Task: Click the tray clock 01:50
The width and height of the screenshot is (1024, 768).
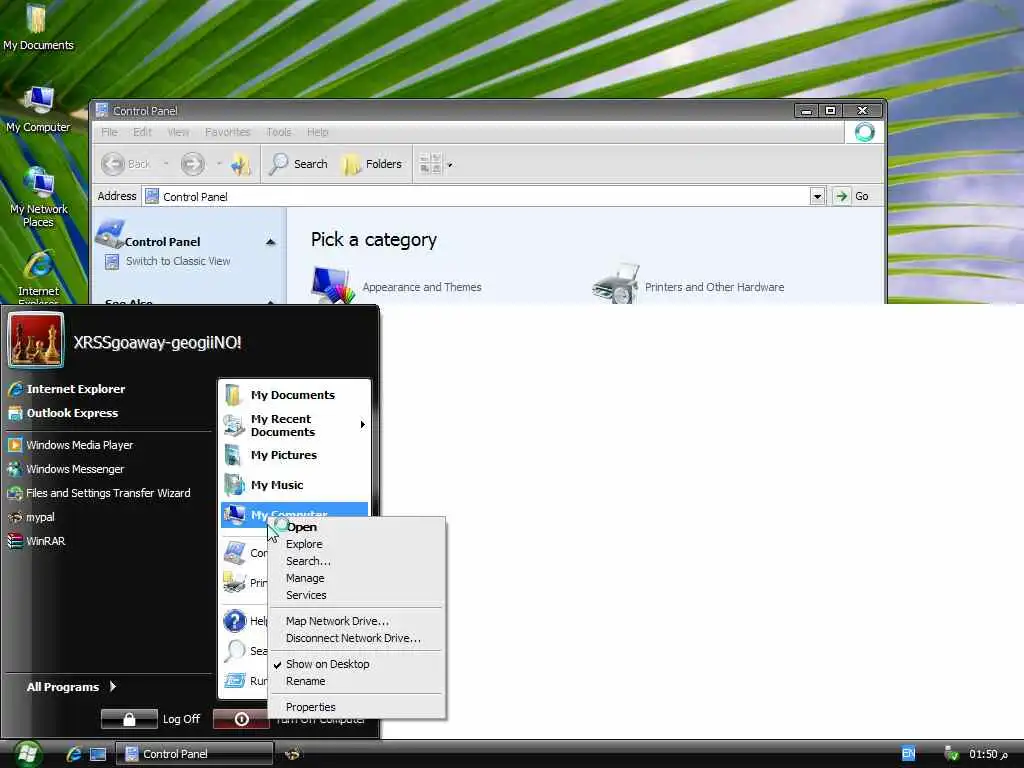Action: click(988, 754)
